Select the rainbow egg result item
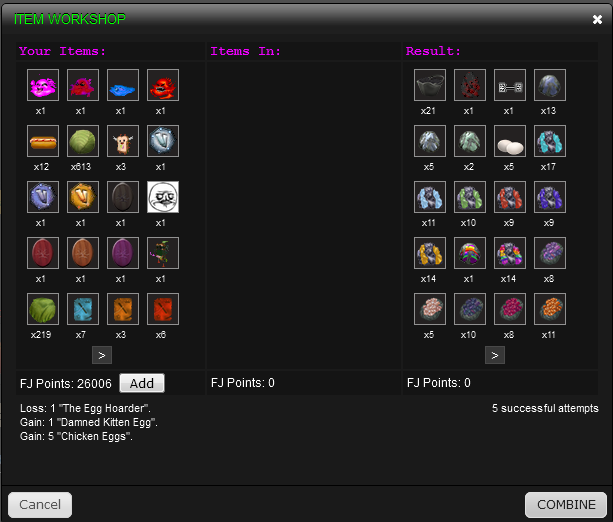This screenshot has width=613, height=522. [470, 253]
